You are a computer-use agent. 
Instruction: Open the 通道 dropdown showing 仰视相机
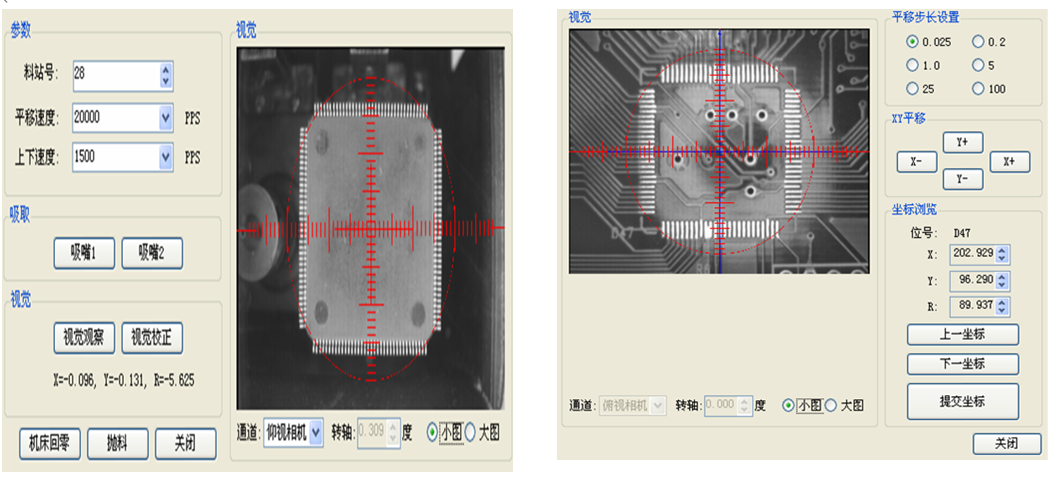coord(316,432)
